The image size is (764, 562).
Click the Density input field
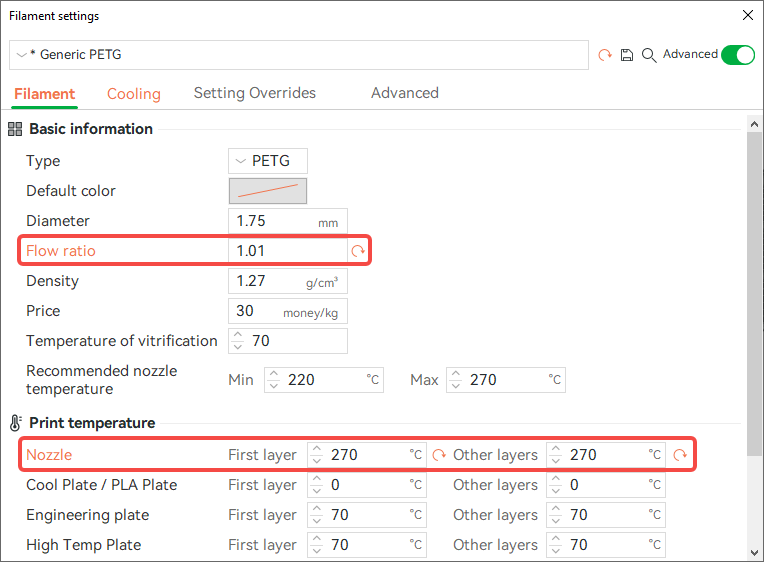point(287,281)
